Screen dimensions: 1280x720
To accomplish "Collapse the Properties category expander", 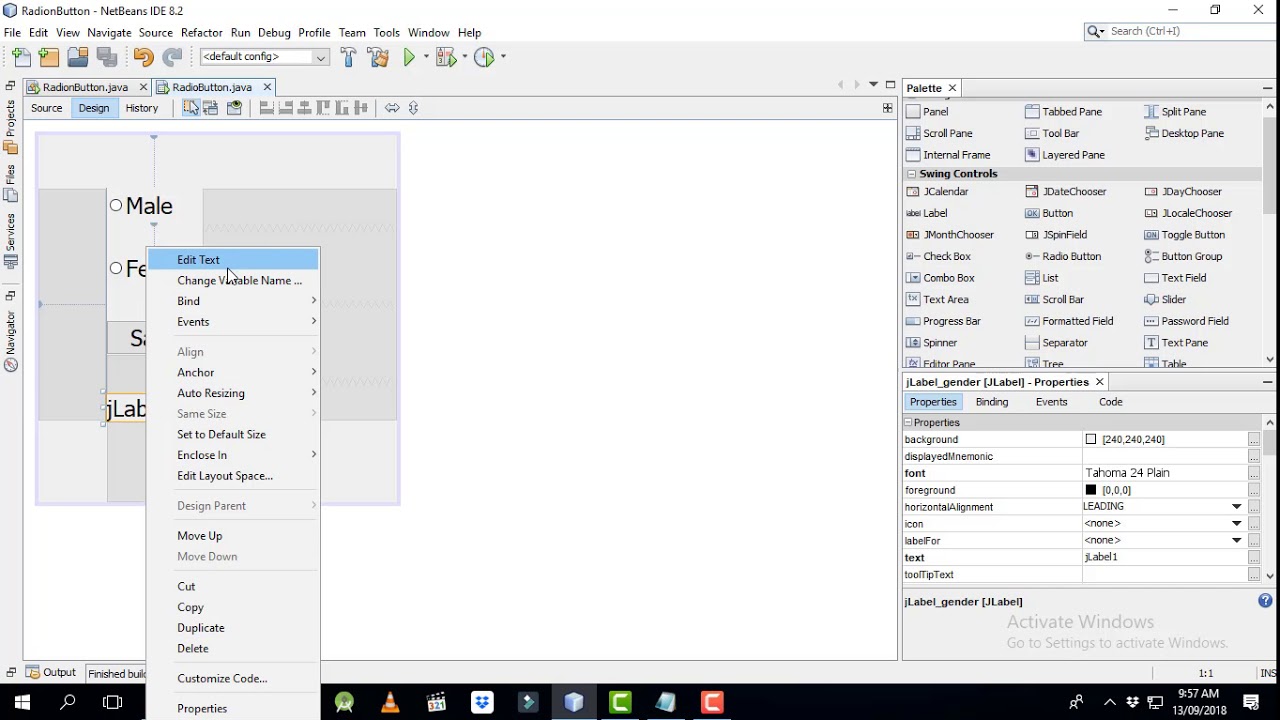I will coord(908,423).
